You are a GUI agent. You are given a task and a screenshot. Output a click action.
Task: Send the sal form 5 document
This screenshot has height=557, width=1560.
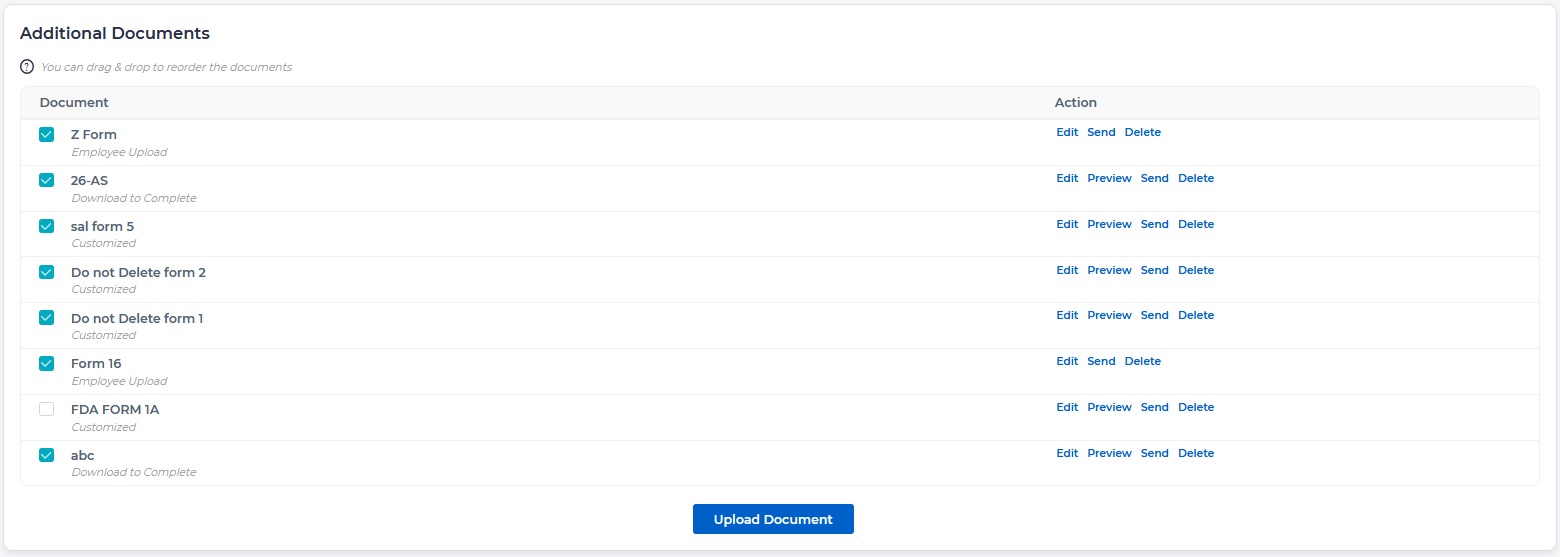[x=1154, y=224]
